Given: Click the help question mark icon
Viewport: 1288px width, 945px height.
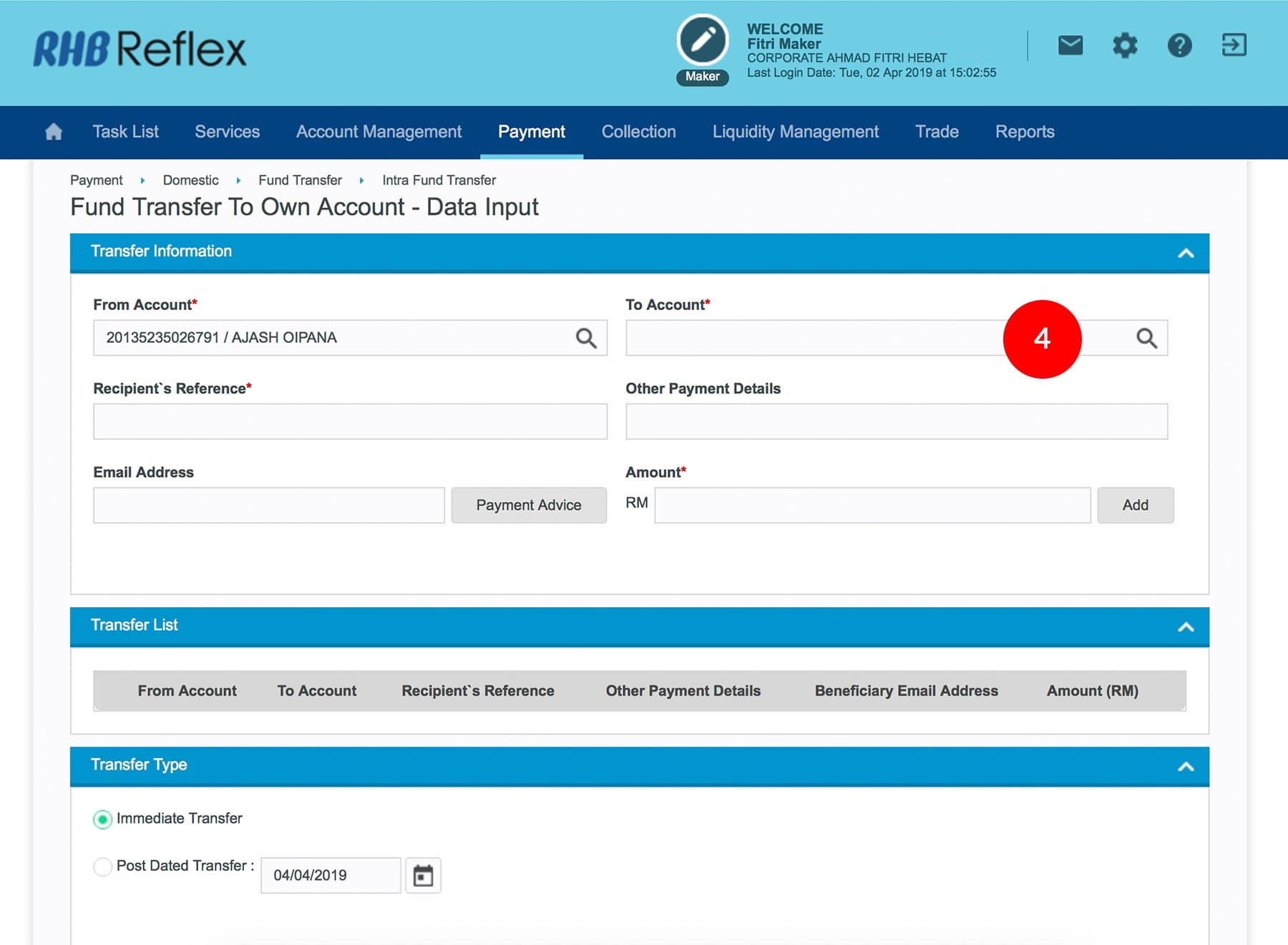Looking at the screenshot, I should [x=1179, y=46].
